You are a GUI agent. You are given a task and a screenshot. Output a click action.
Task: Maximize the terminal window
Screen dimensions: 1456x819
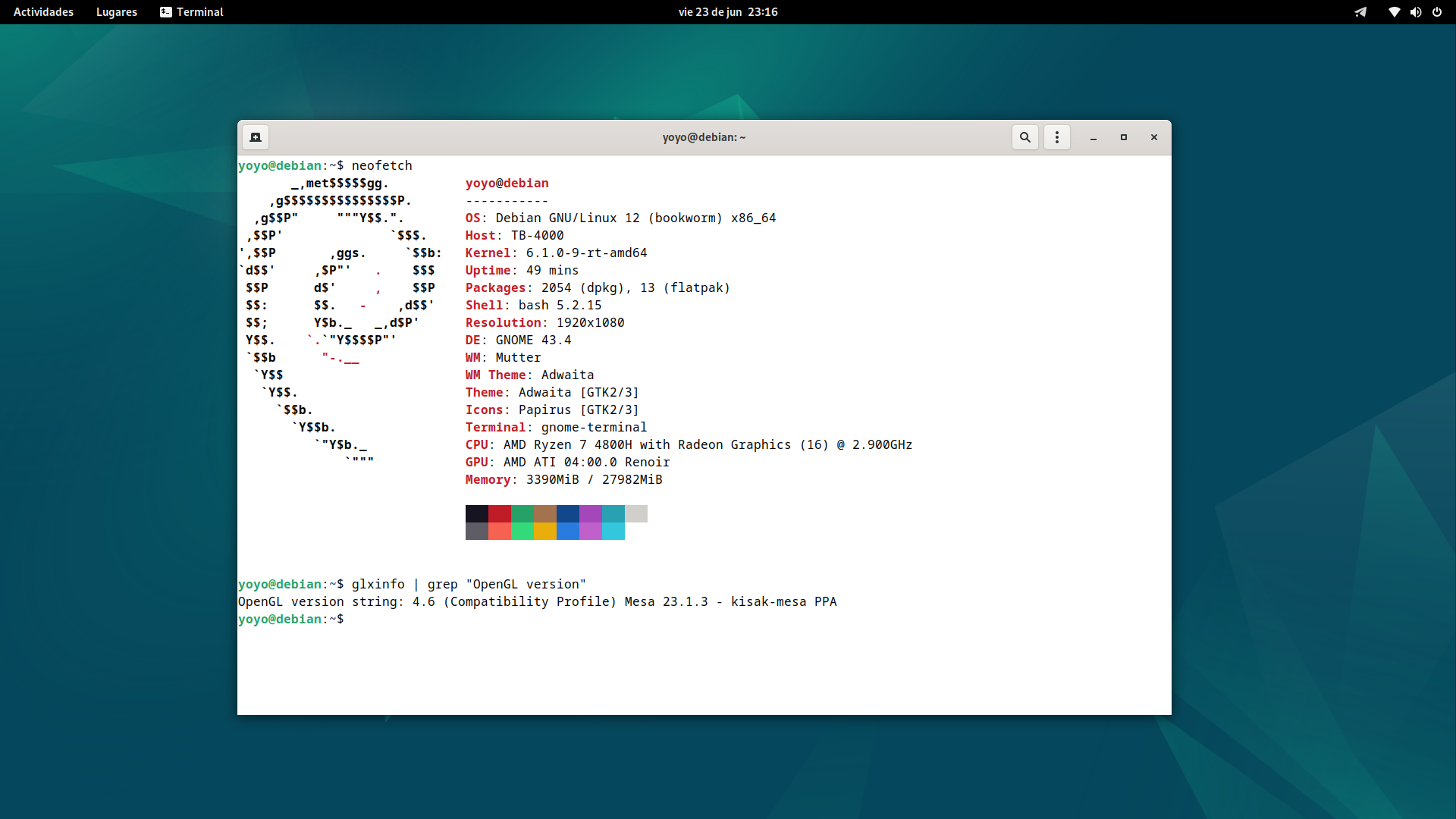coord(1123,137)
